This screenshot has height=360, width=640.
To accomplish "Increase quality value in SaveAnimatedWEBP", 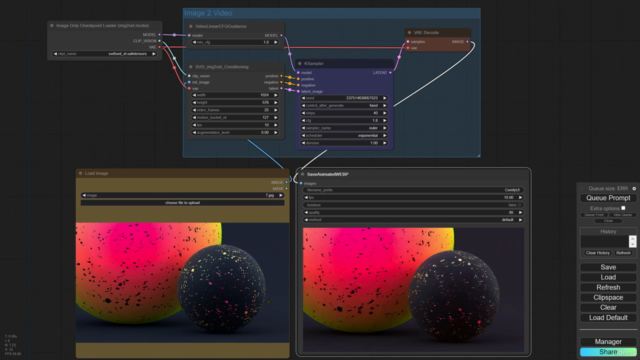I will click(520, 212).
